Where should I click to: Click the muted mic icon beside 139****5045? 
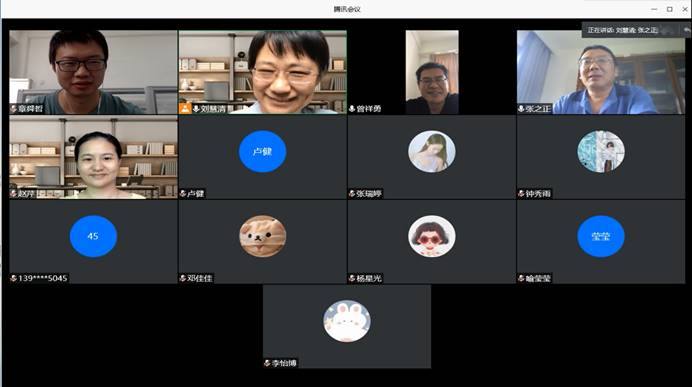tap(14, 278)
